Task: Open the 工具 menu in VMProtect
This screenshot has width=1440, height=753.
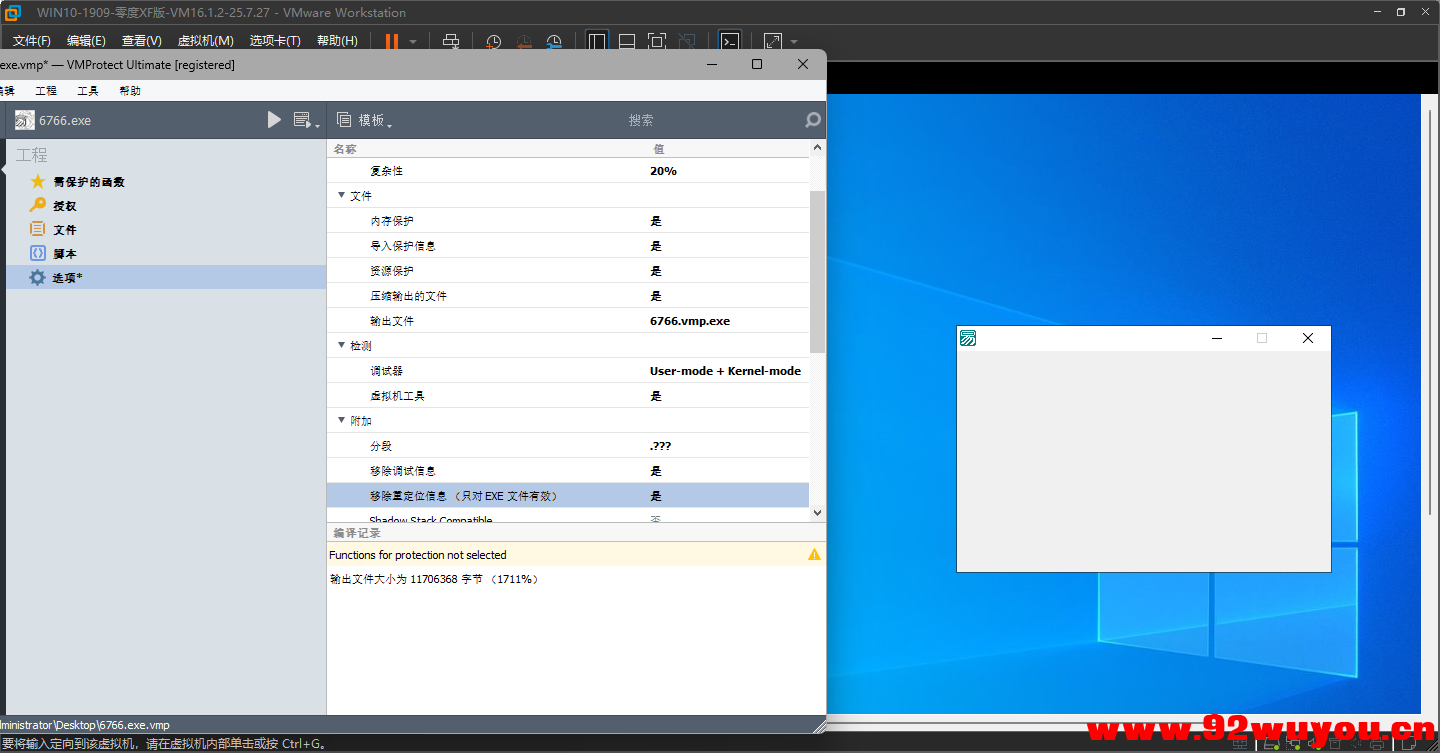Action: [x=87, y=90]
